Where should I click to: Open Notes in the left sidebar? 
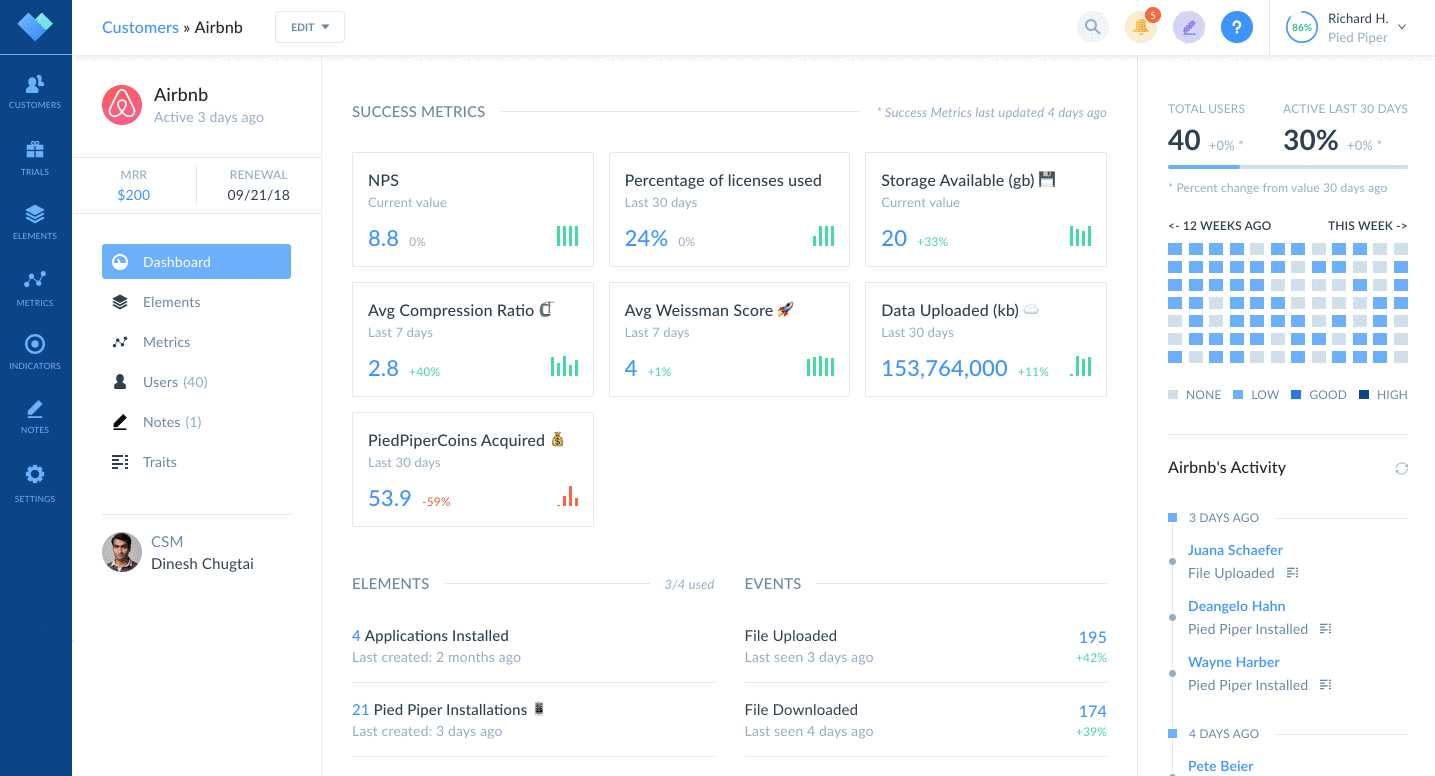[x=35, y=416]
